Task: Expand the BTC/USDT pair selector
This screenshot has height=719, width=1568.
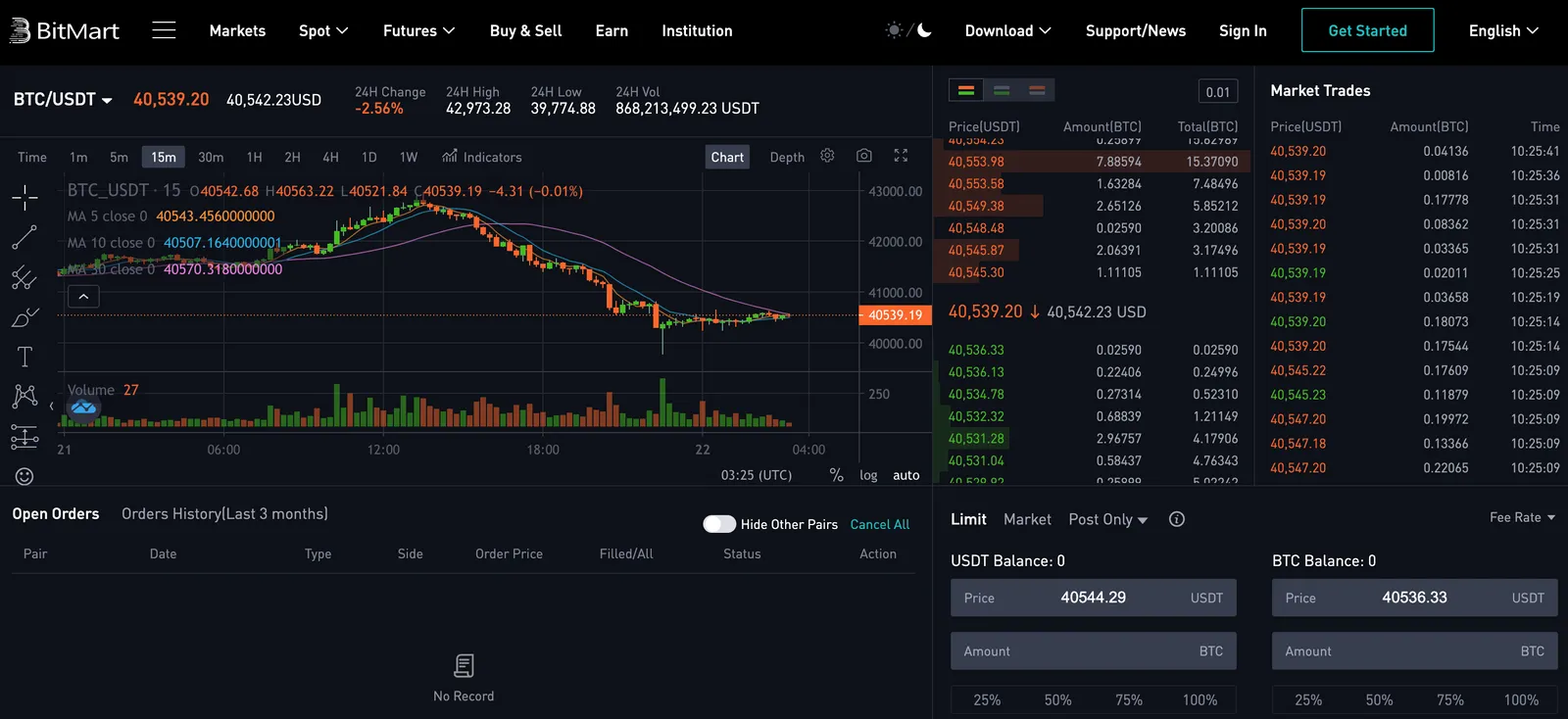Action: (x=63, y=99)
